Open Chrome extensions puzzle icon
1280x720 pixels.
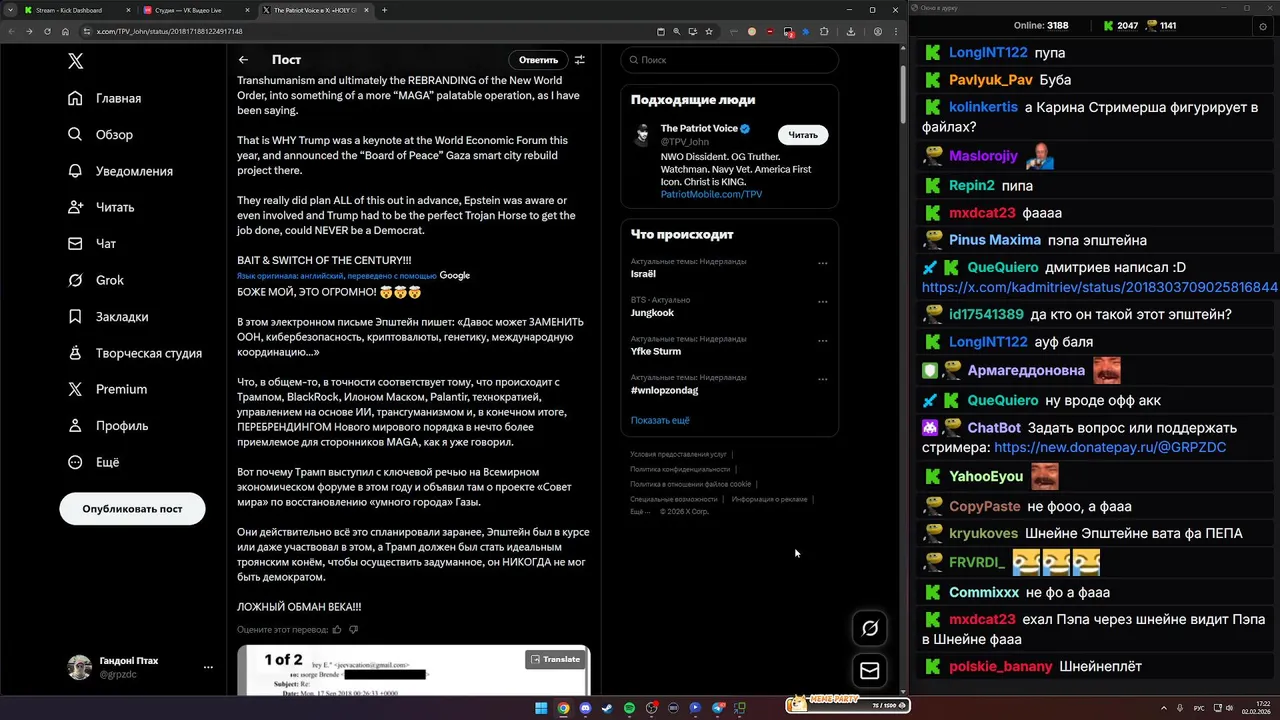pyautogui.click(x=824, y=31)
